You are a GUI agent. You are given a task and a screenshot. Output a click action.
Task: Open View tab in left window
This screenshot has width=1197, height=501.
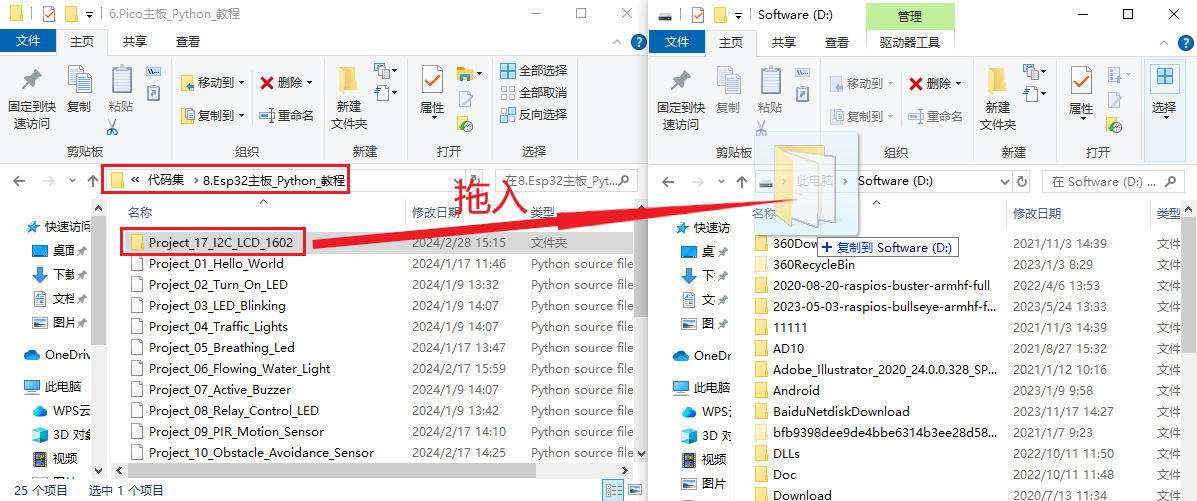[x=188, y=42]
